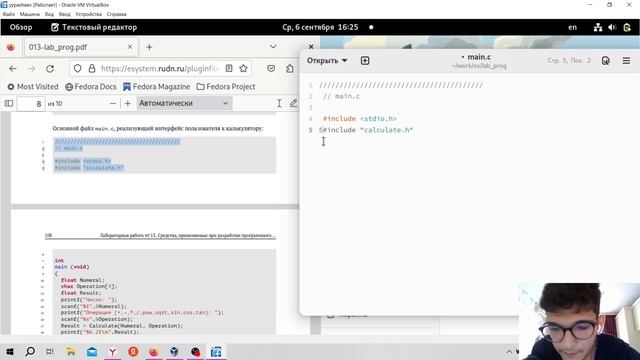640x360 pixels.
Task: Open the PDF zoom level dropdown Автоматически
Action: 184,103
